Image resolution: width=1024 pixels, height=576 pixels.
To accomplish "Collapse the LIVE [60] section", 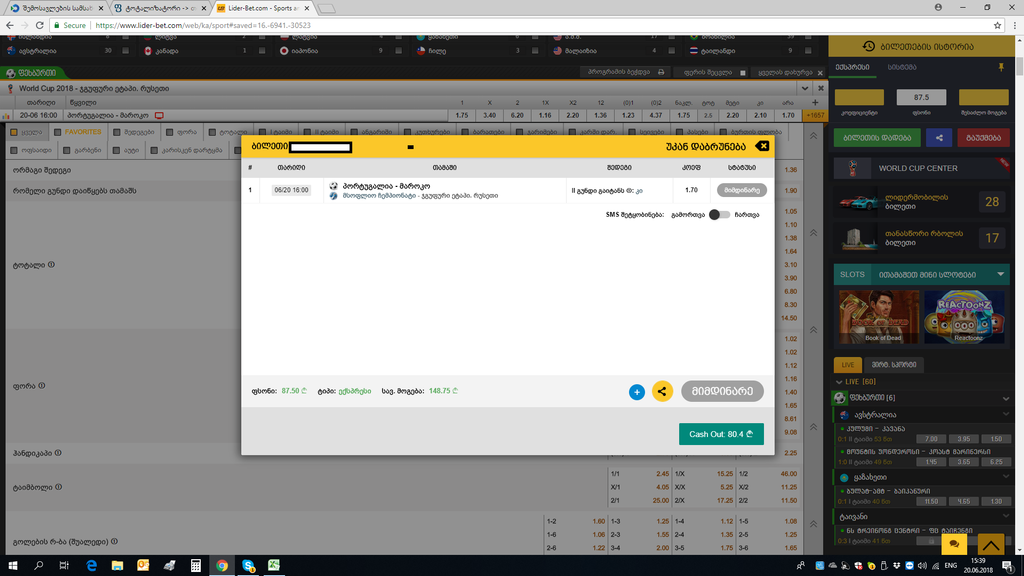I will (x=839, y=381).
